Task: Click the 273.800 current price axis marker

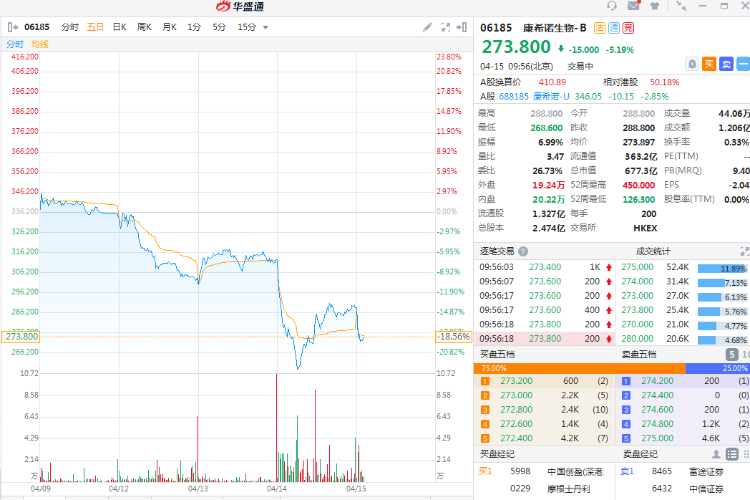Action: [x=21, y=337]
